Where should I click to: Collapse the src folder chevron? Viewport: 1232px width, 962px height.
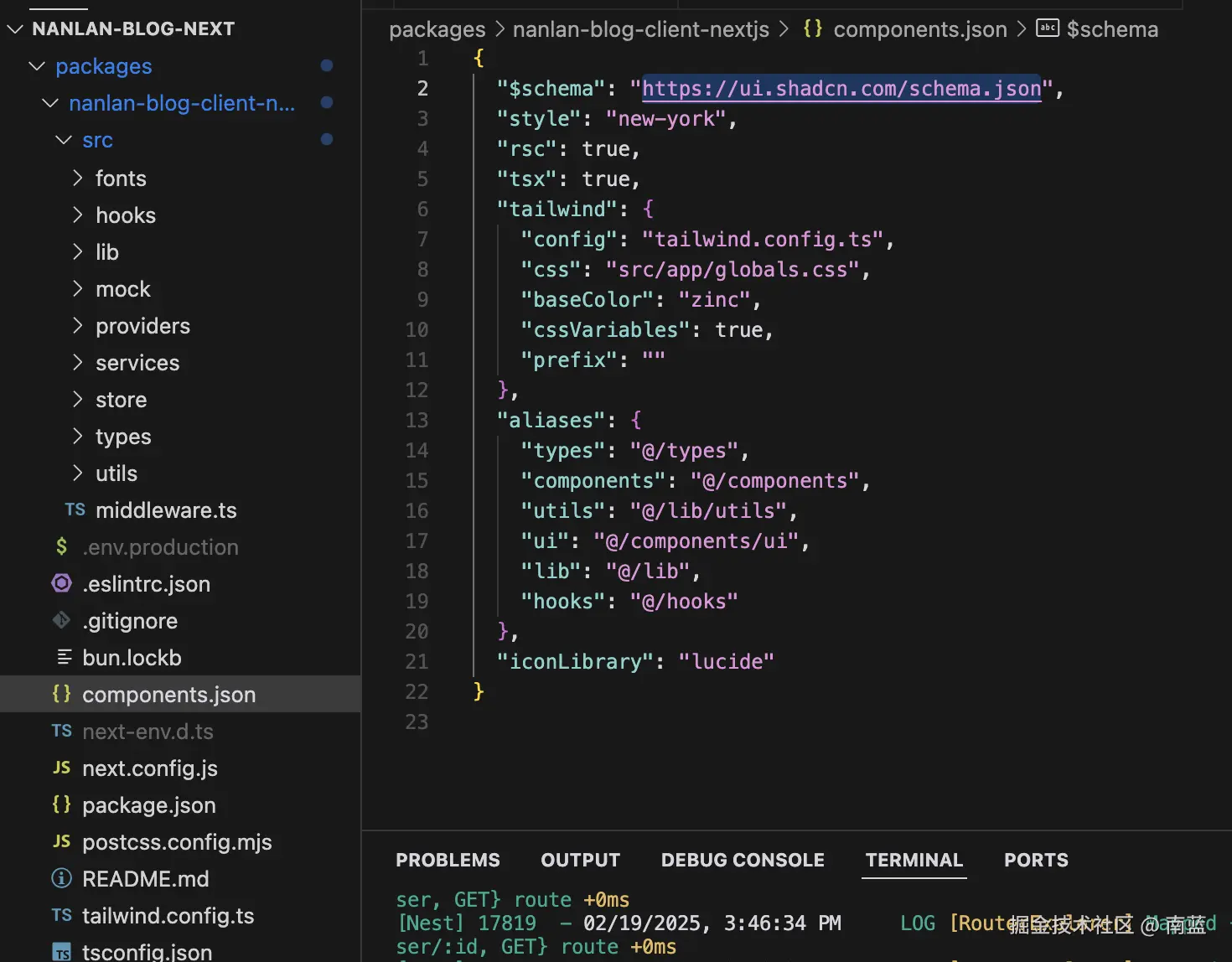pyautogui.click(x=64, y=140)
